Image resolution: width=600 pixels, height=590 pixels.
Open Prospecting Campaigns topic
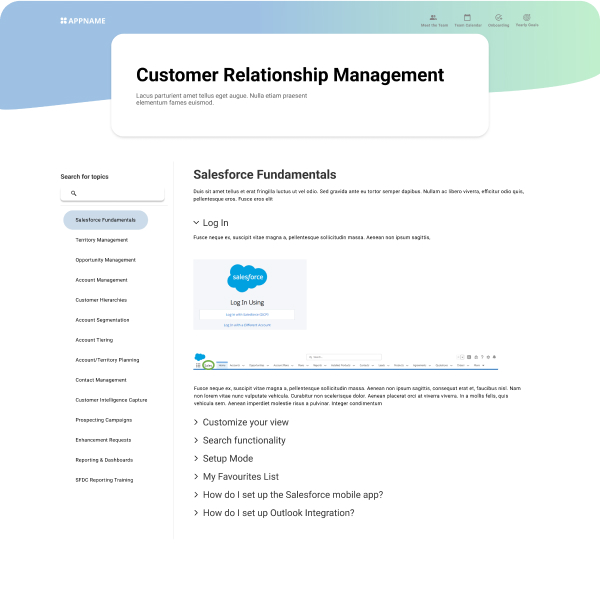click(104, 420)
